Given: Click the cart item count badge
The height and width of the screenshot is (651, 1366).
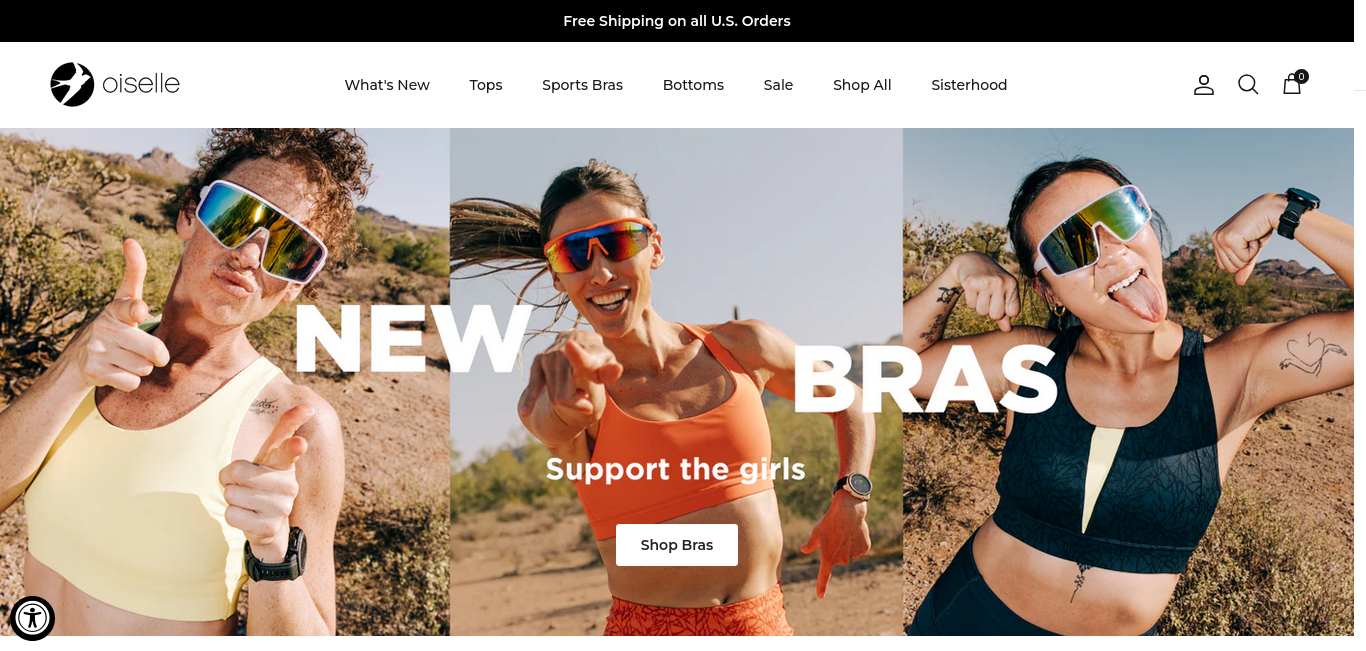Looking at the screenshot, I should point(1301,76).
